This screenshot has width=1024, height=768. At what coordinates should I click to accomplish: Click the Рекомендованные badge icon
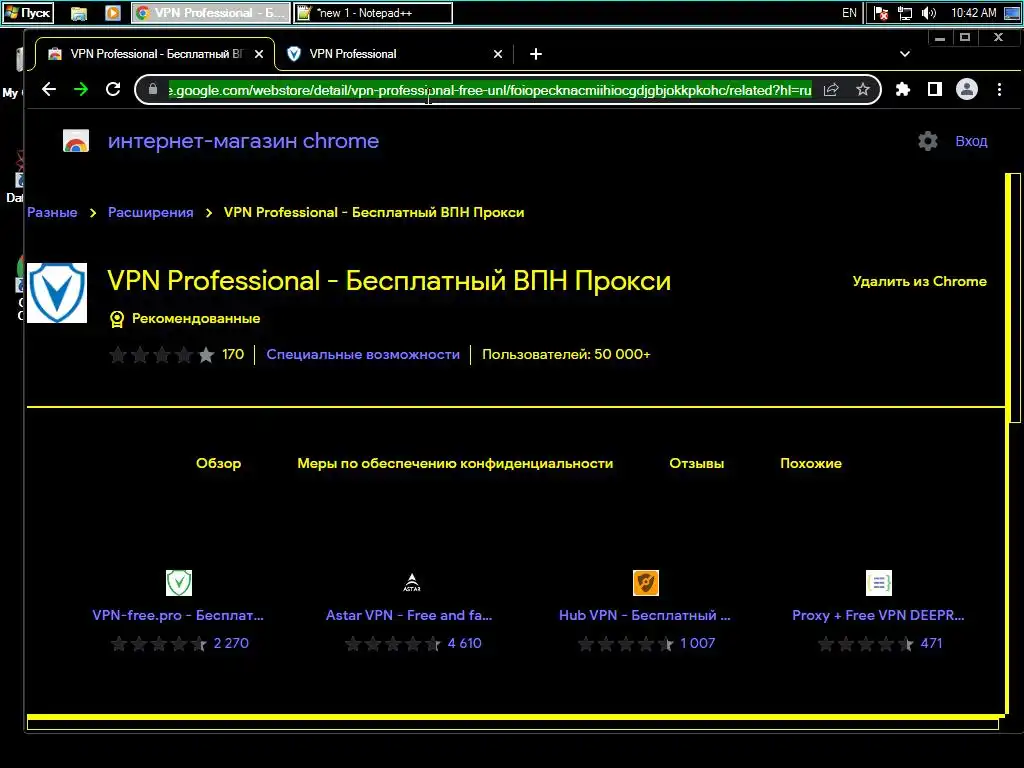117,319
